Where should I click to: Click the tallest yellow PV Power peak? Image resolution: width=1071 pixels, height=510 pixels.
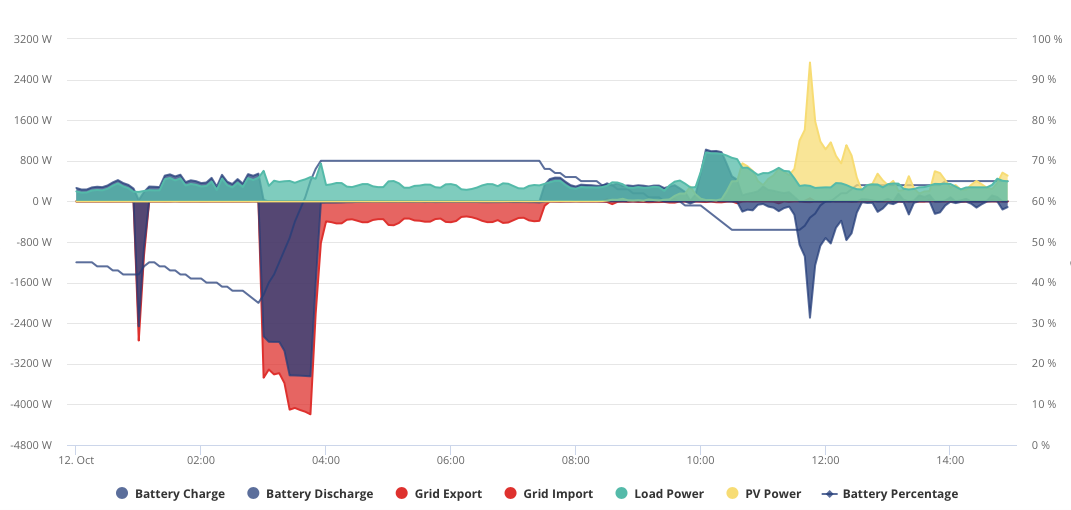tap(809, 63)
